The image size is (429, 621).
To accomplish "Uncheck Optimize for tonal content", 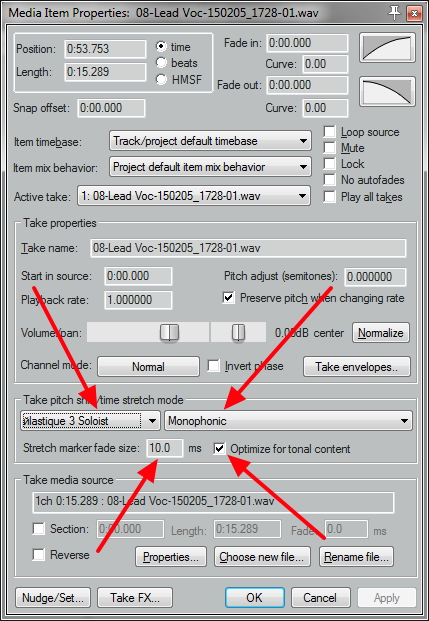I will (219, 449).
